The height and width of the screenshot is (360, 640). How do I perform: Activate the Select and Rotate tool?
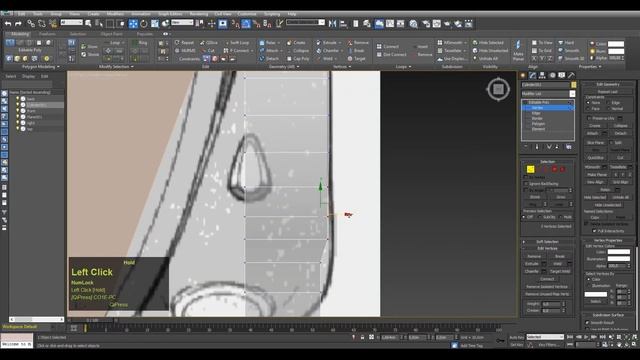(144, 24)
